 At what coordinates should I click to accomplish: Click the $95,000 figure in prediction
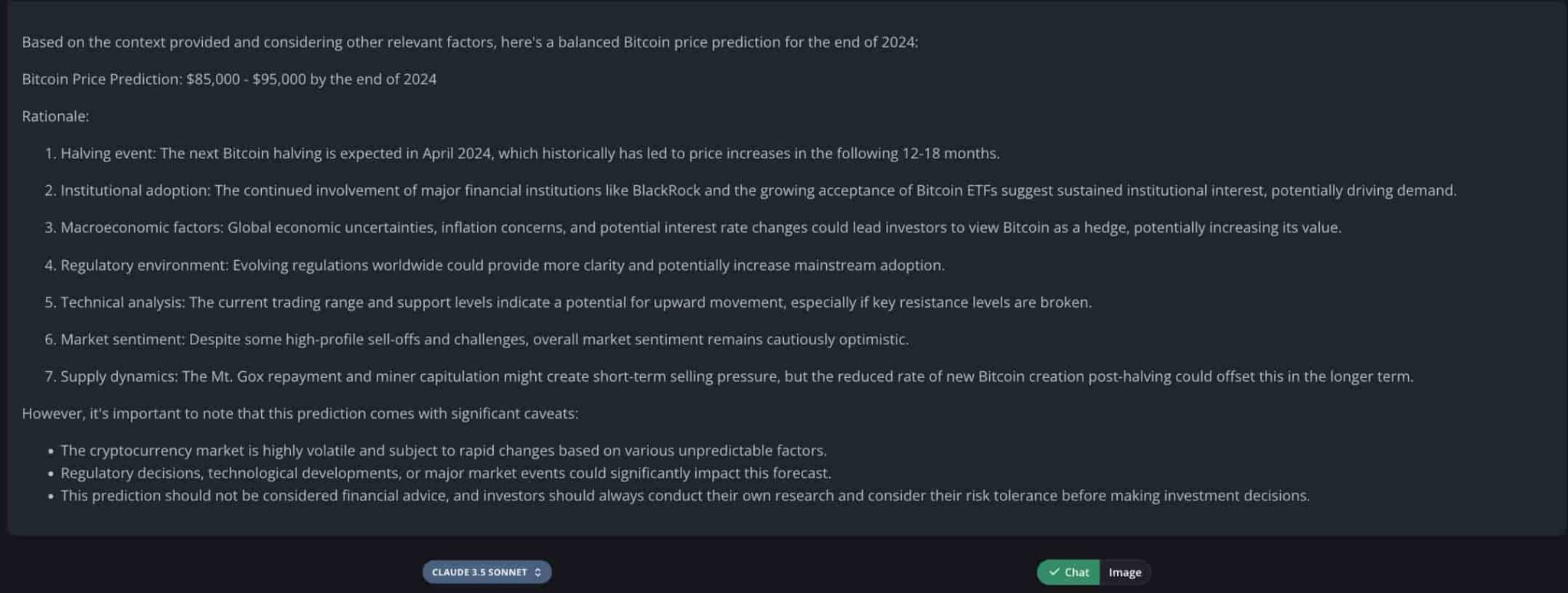[x=279, y=80]
